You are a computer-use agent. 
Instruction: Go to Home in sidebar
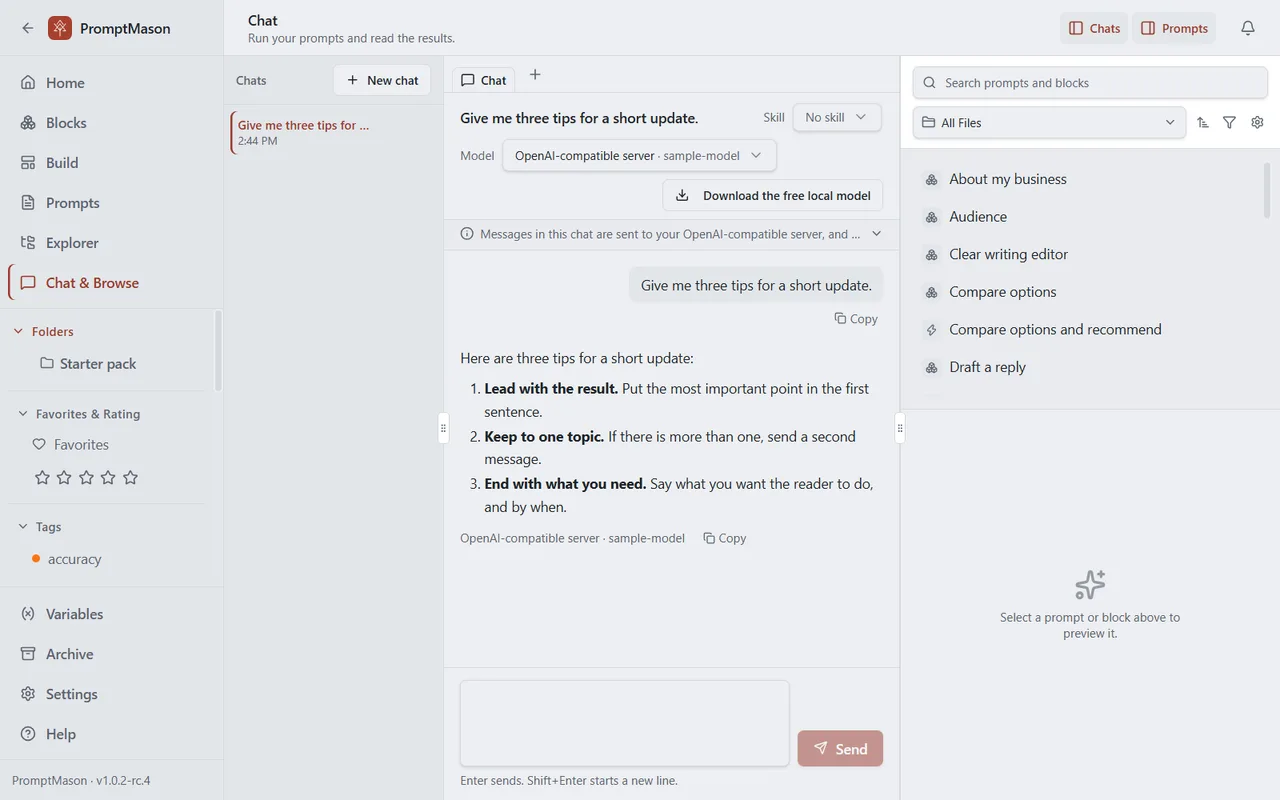tap(111, 83)
